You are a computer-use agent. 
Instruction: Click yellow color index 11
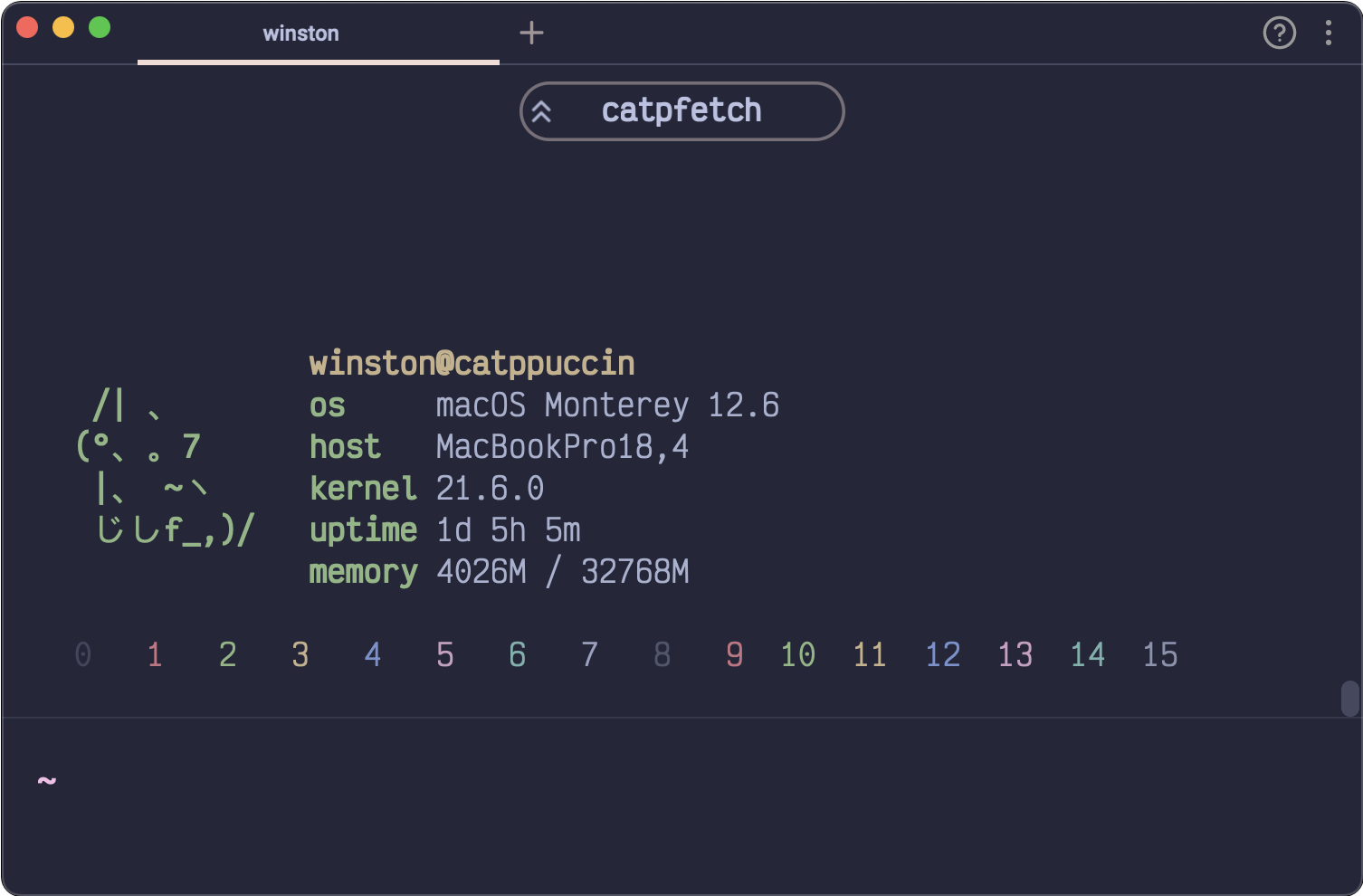click(870, 654)
